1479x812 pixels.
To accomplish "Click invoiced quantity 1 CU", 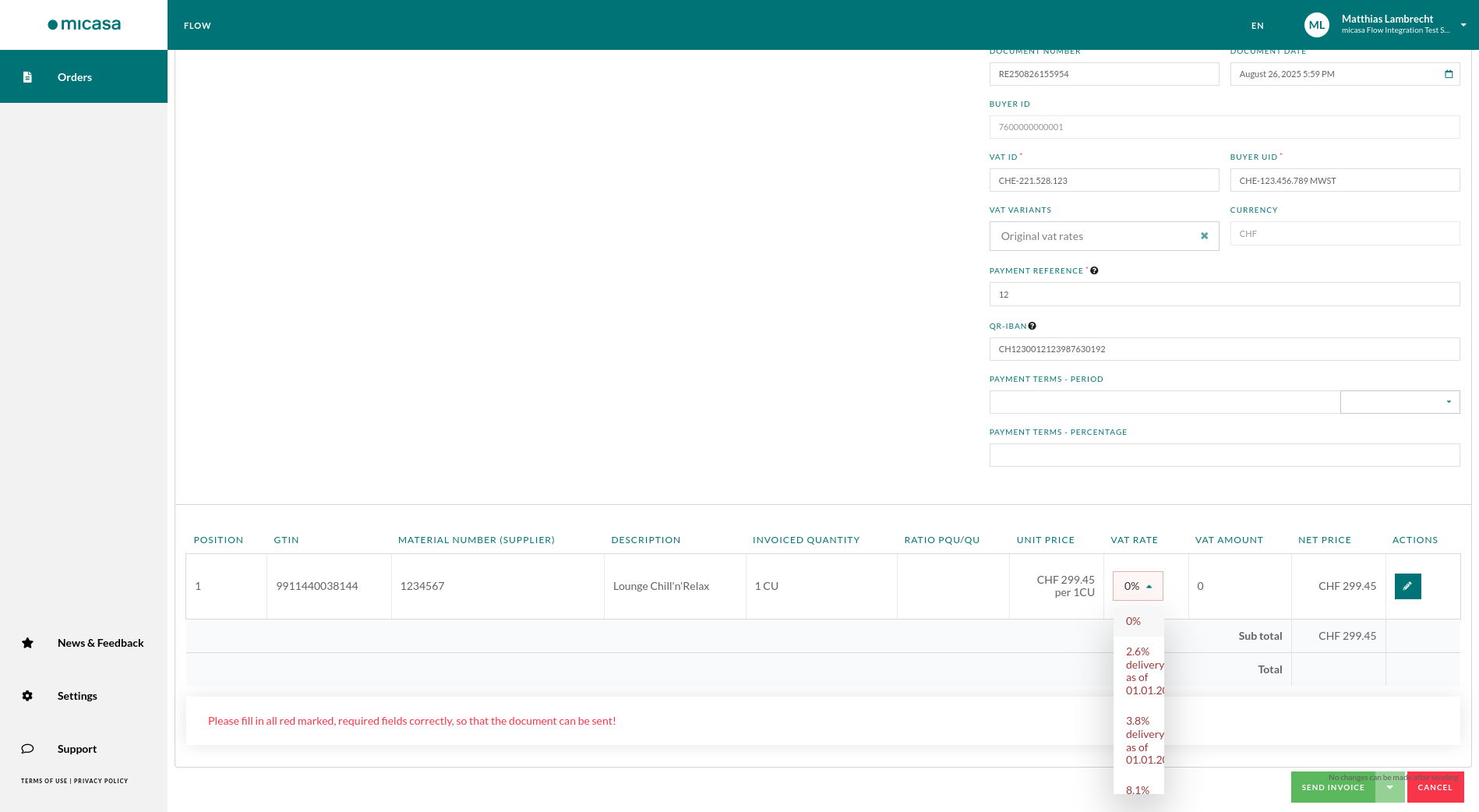I will pyautogui.click(x=767, y=586).
